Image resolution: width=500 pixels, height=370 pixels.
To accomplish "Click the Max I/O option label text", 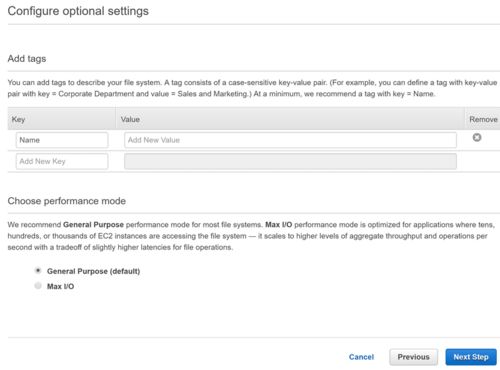I will pyautogui.click(x=60, y=286).
